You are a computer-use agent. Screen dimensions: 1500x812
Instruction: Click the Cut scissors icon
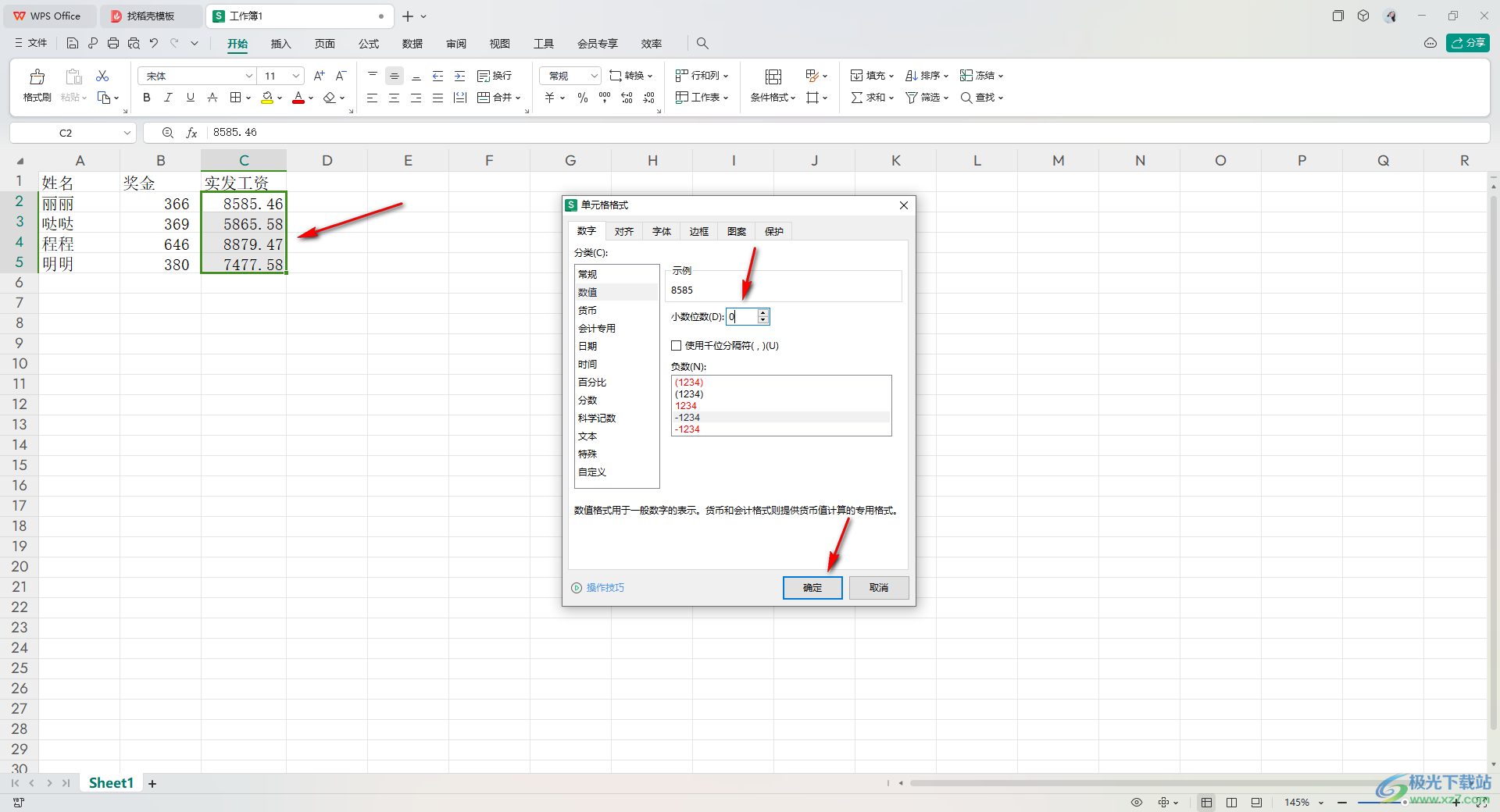pyautogui.click(x=102, y=76)
